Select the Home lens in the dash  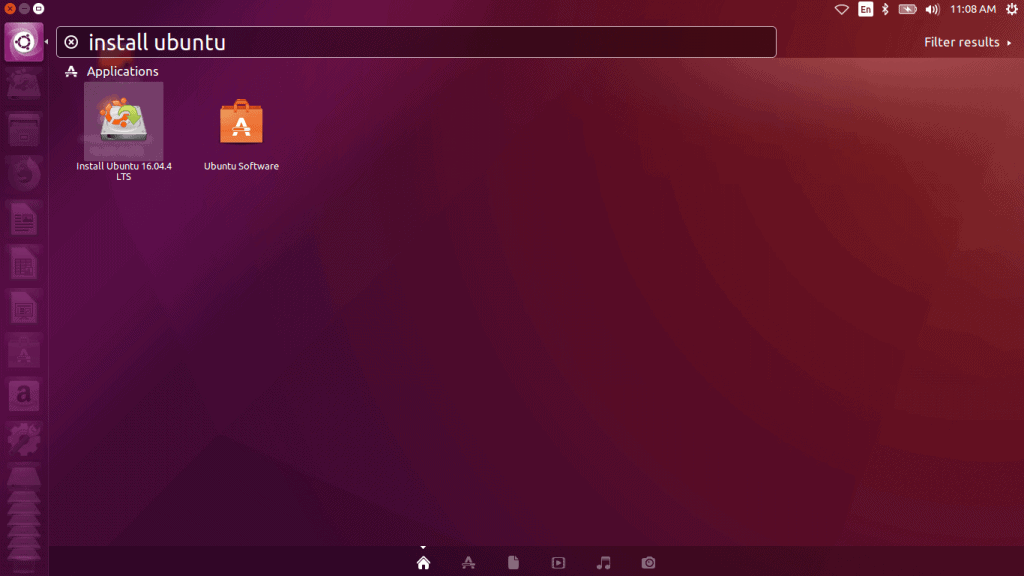click(423, 562)
